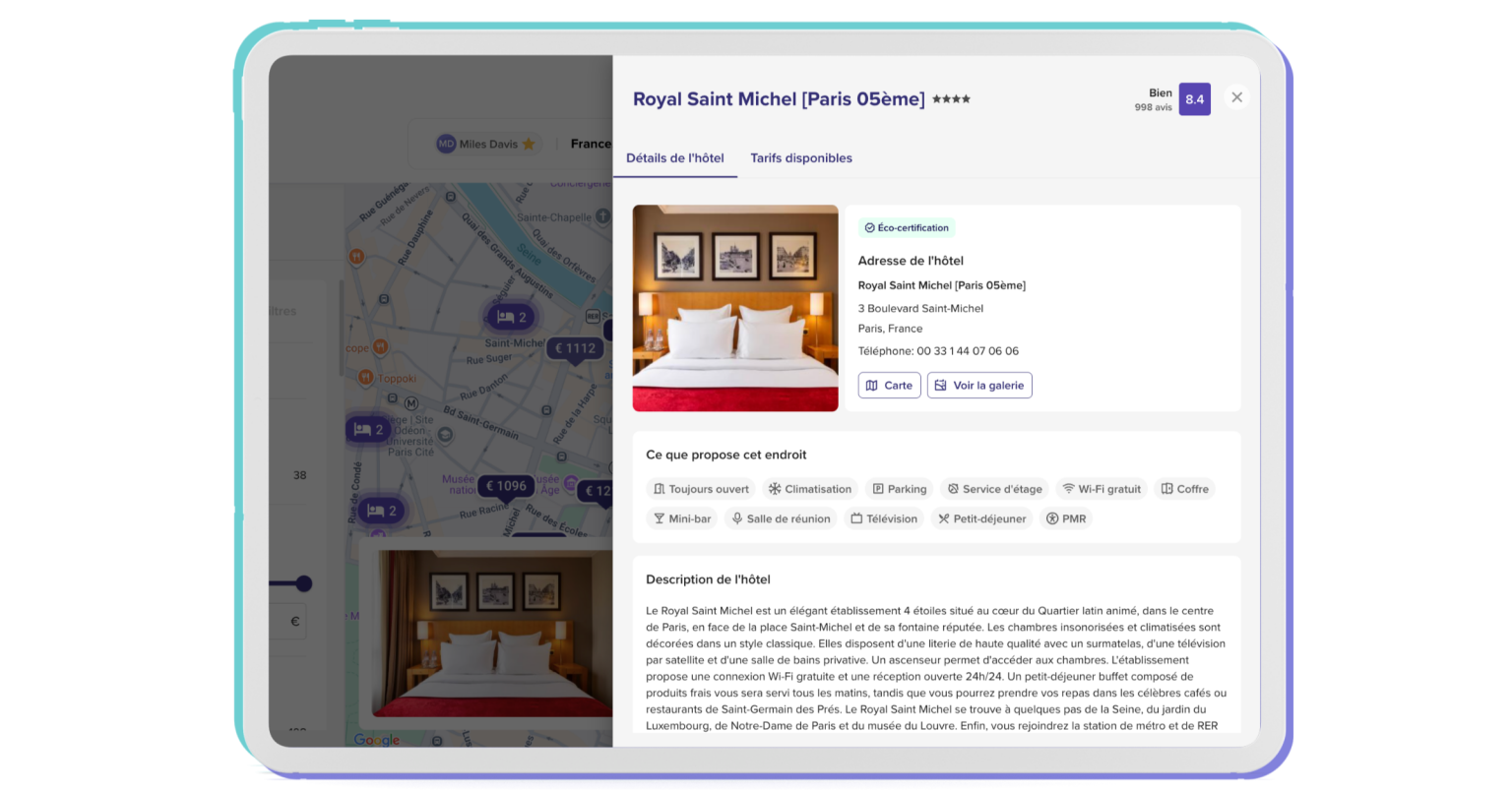Click the Petit-déjeuner cutlery icon

943,518
